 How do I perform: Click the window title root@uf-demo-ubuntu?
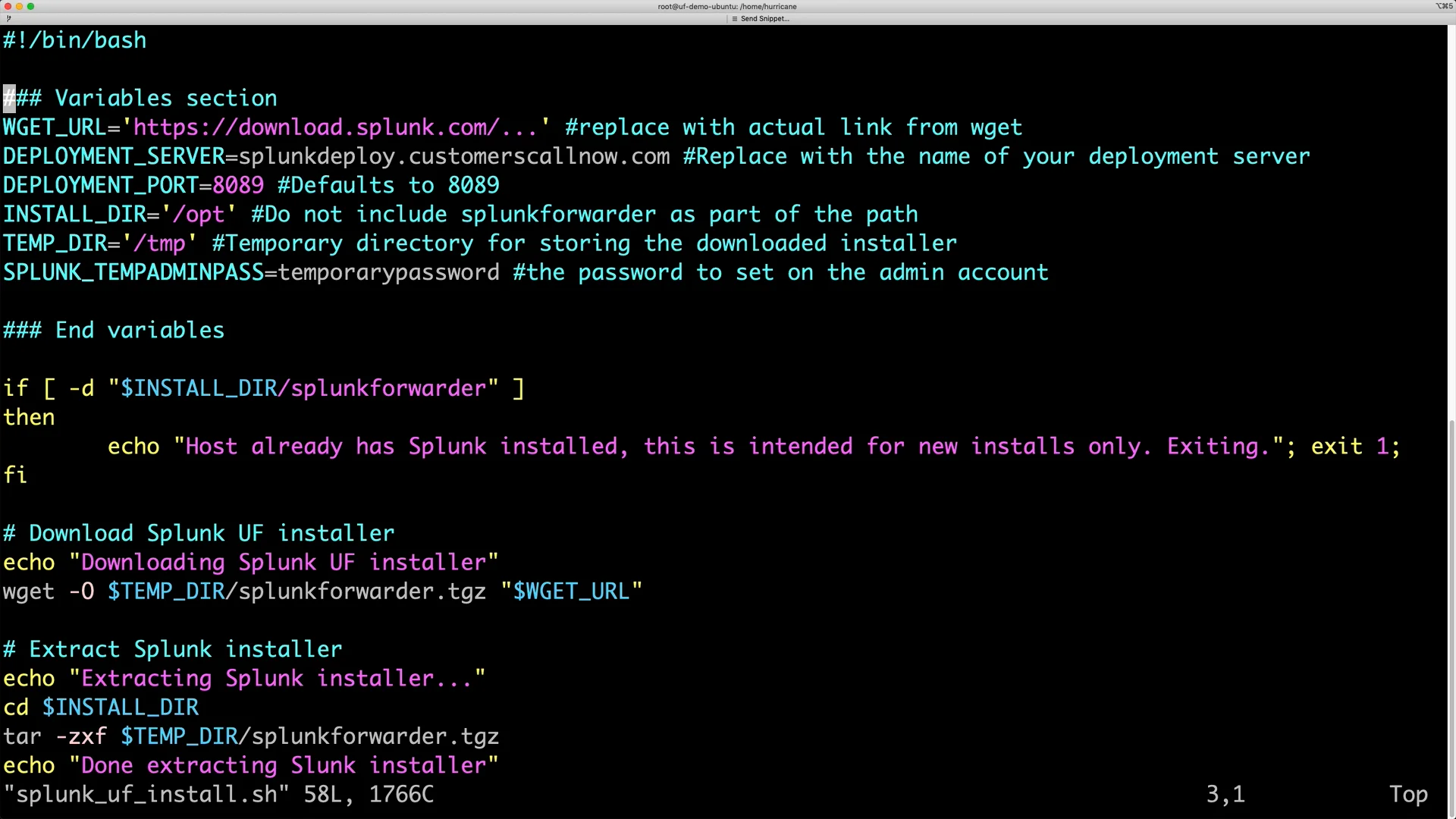[726, 6]
